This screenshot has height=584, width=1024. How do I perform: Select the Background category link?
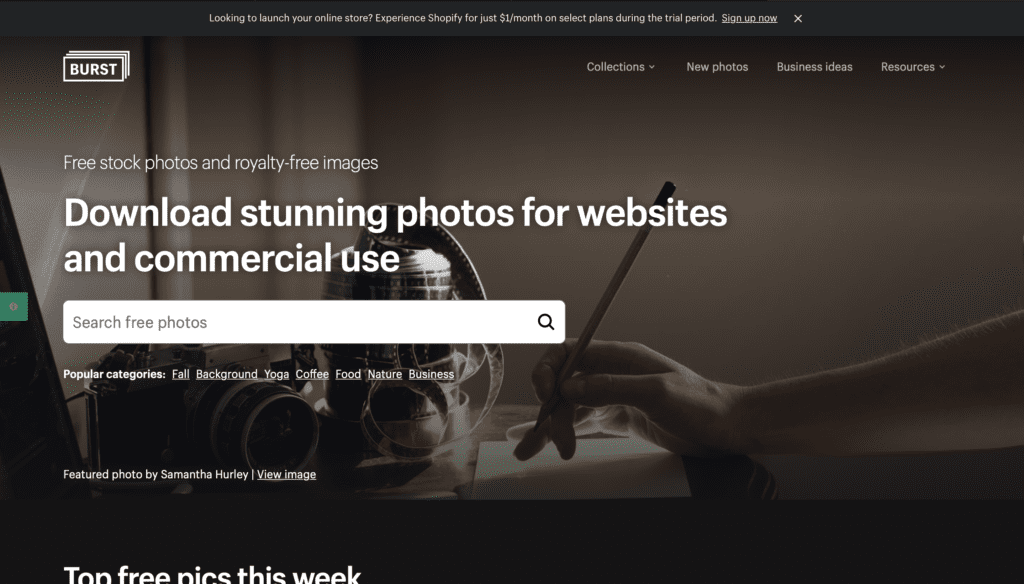point(227,374)
